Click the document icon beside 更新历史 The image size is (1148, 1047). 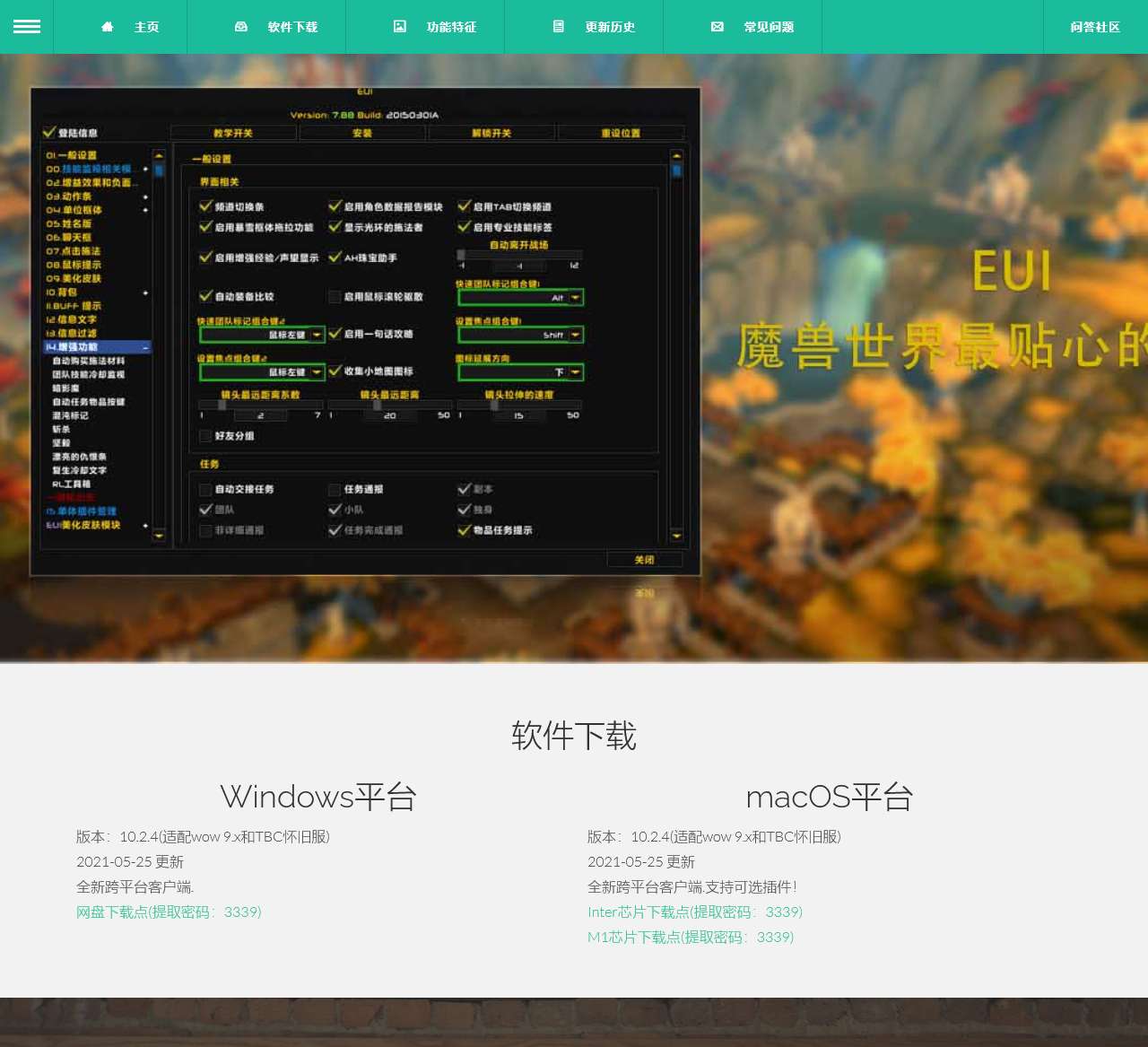[559, 27]
